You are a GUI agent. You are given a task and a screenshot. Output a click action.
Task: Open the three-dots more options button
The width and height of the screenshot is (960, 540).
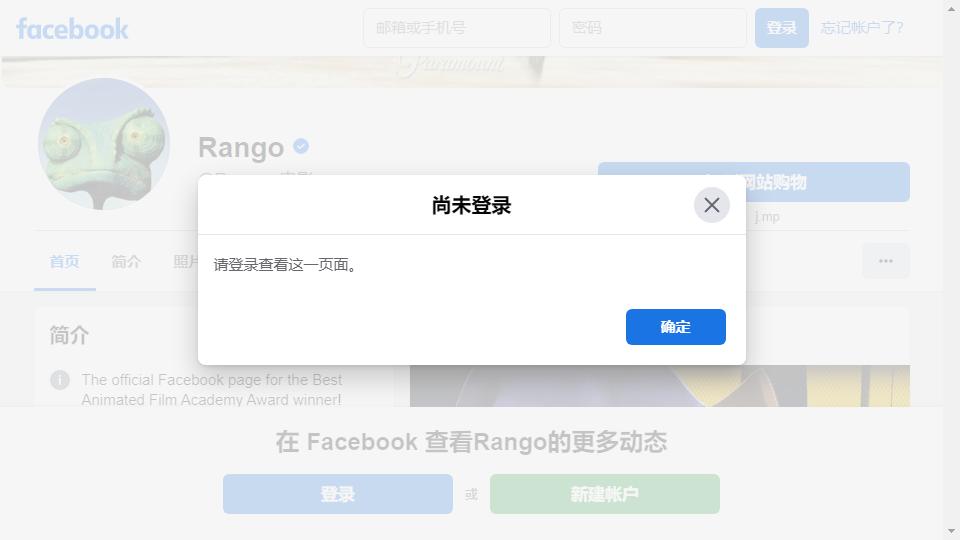pos(885,261)
